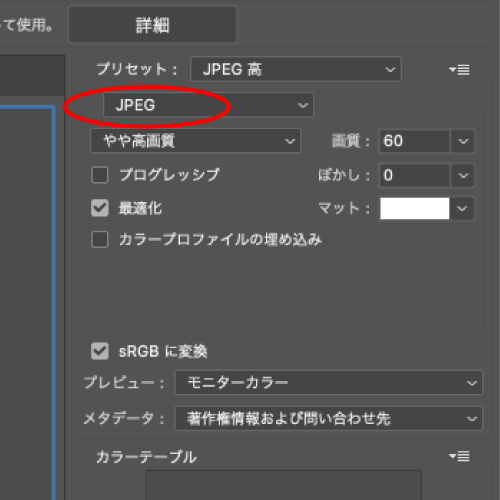Open the マット color dropdown arrow
The width and height of the screenshot is (500, 500).
462,209
